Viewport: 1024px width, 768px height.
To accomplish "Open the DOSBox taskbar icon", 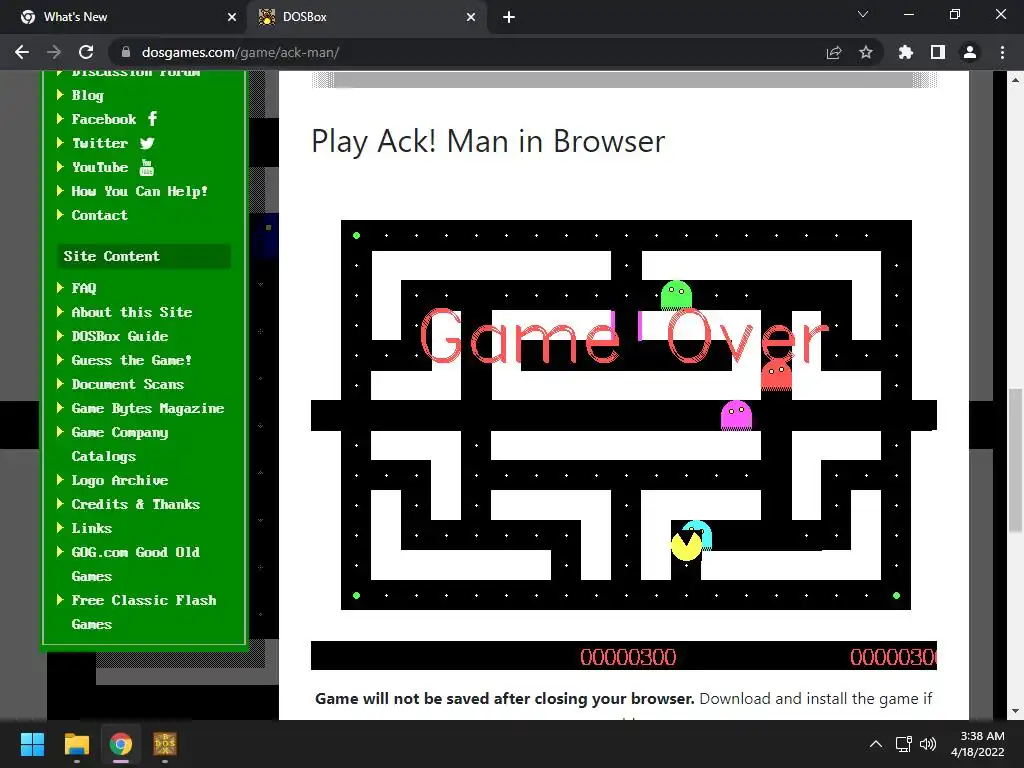I will point(165,744).
